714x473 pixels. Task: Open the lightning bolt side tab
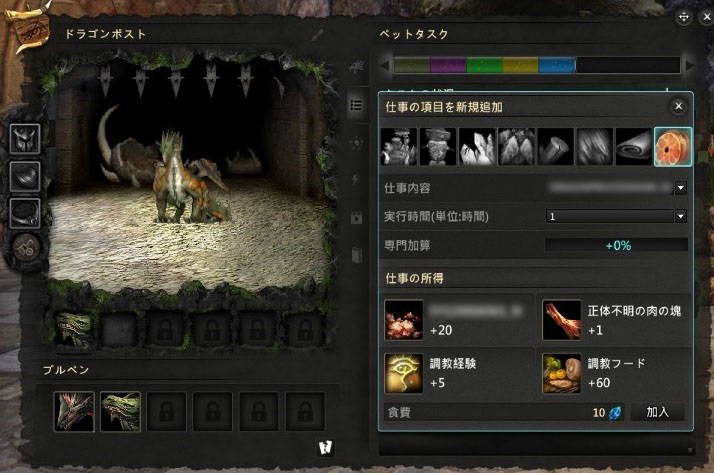click(356, 180)
